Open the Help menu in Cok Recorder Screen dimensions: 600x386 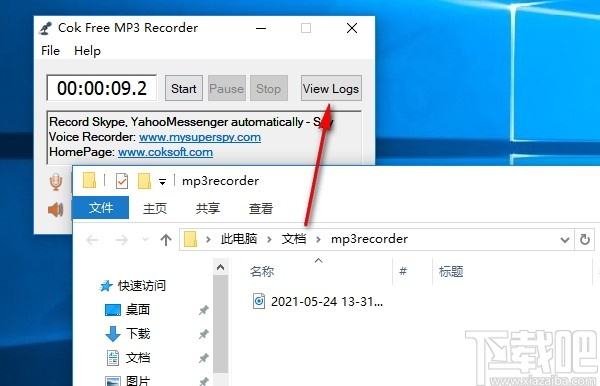tap(87, 50)
